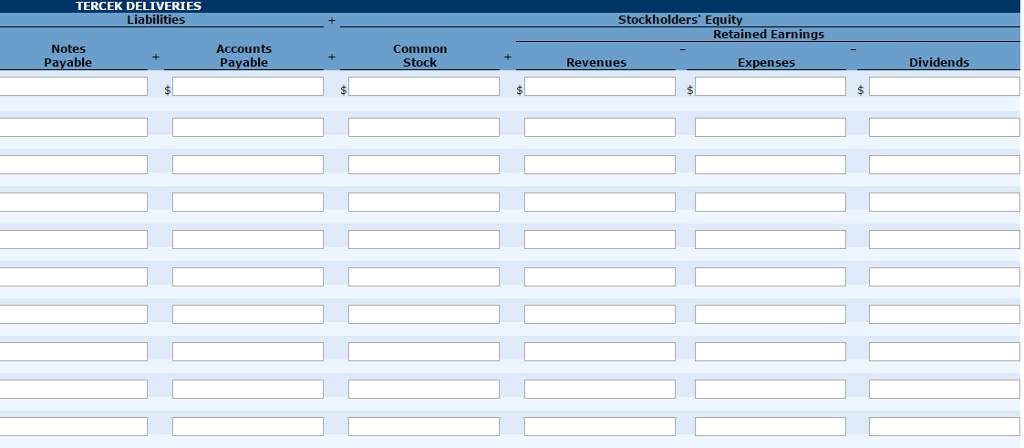
Task: Click the 'Accounts Payable' column heading
Action: pyautogui.click(x=244, y=56)
